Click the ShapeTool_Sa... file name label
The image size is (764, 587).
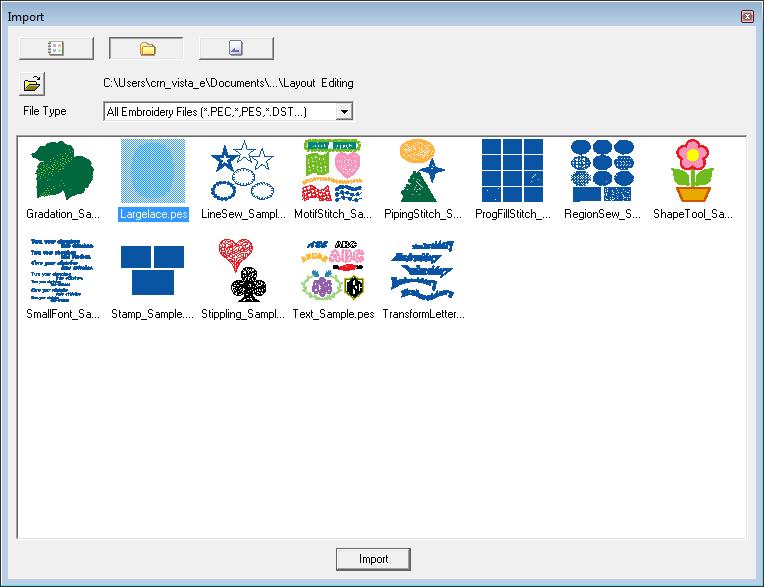click(692, 214)
